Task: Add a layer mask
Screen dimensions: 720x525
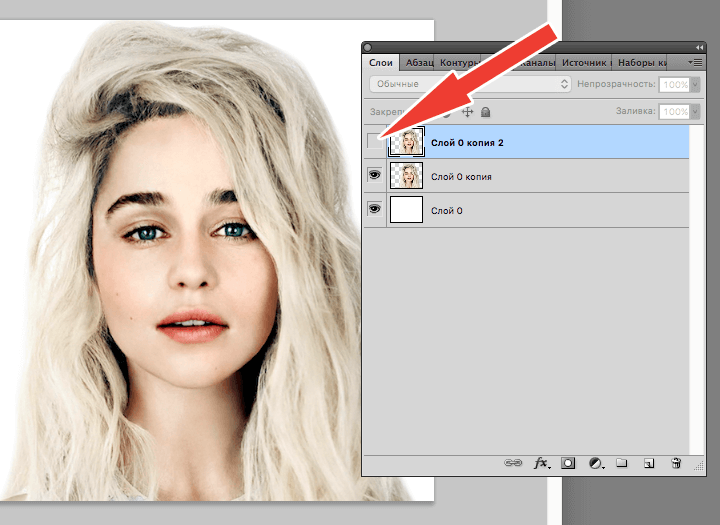Action: (x=568, y=464)
